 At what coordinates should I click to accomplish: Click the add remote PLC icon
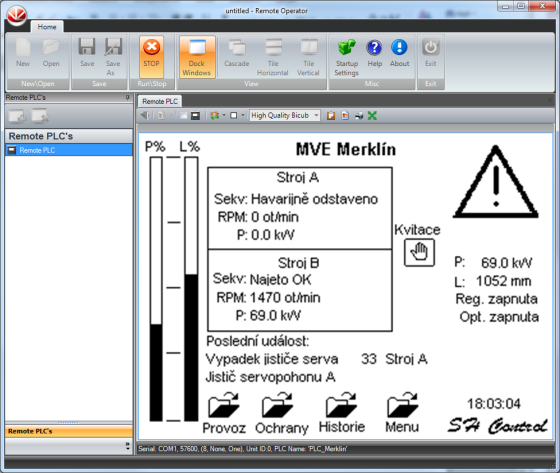point(17,116)
